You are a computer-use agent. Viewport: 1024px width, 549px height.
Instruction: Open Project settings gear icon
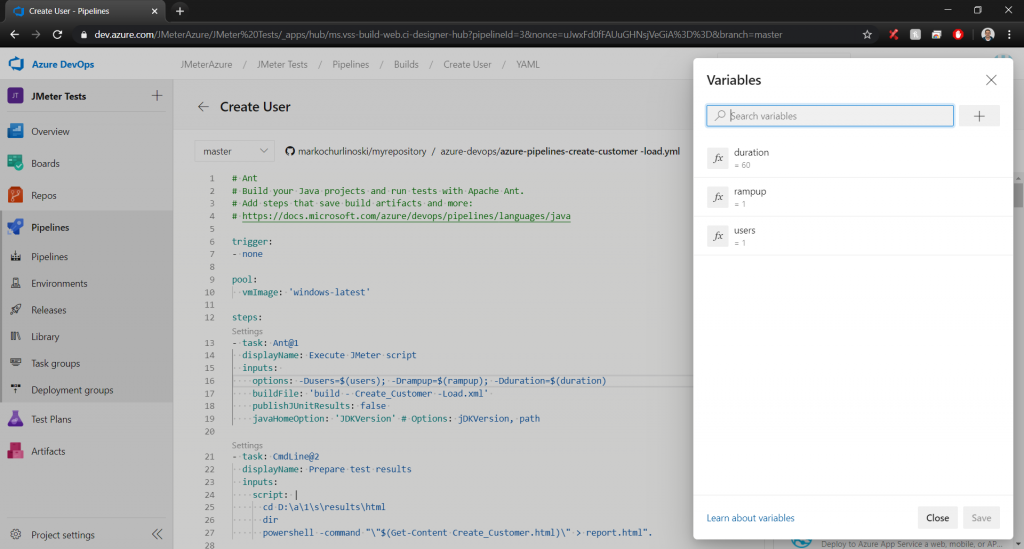pyautogui.click(x=16, y=535)
